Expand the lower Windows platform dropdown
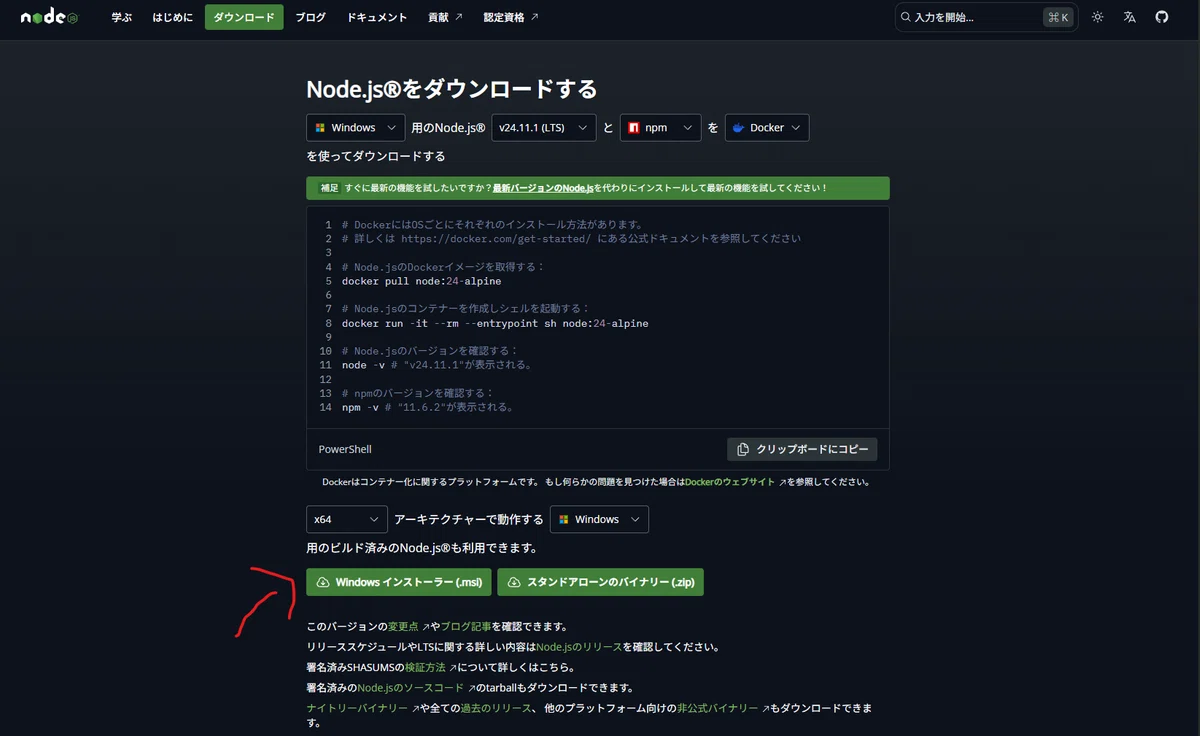Viewport: 1200px width, 736px height. pyautogui.click(x=599, y=520)
